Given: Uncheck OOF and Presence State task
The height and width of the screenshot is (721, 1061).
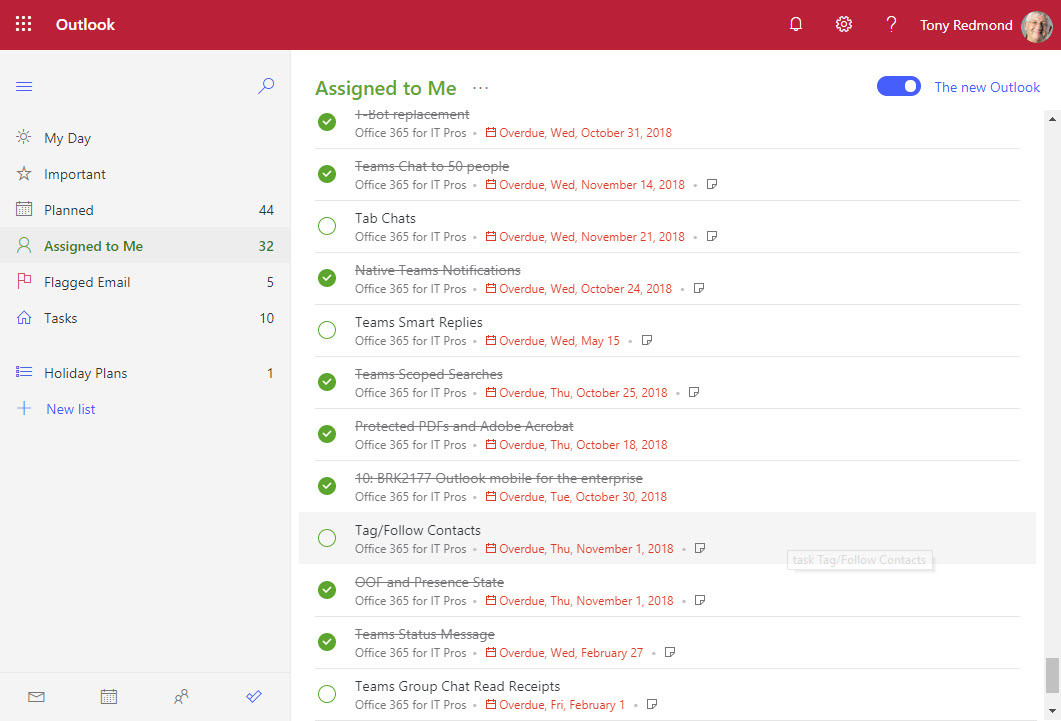Looking at the screenshot, I should click(x=327, y=590).
